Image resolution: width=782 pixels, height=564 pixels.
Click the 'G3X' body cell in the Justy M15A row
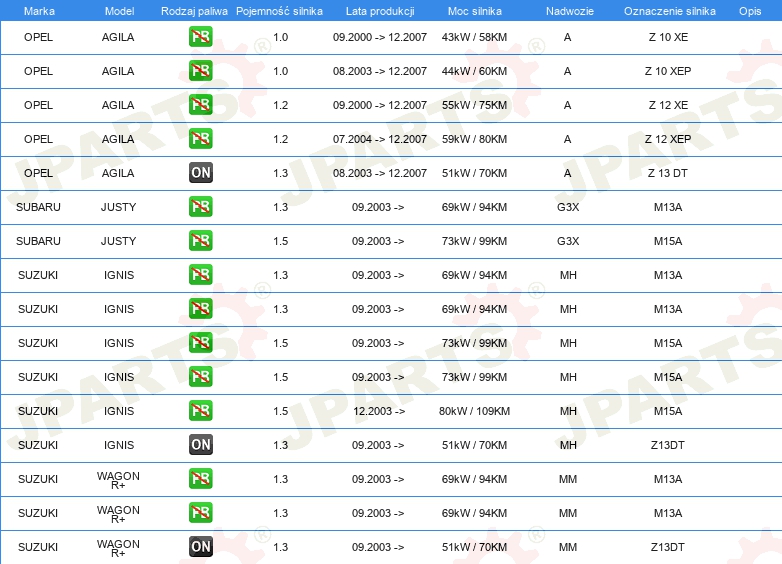pos(568,241)
